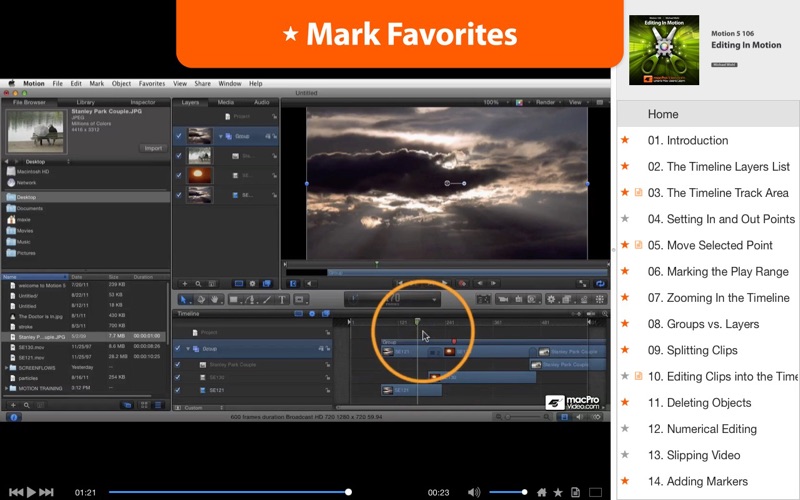Click the home icon in the player bar
The height and width of the screenshot is (500, 800).
(542, 492)
